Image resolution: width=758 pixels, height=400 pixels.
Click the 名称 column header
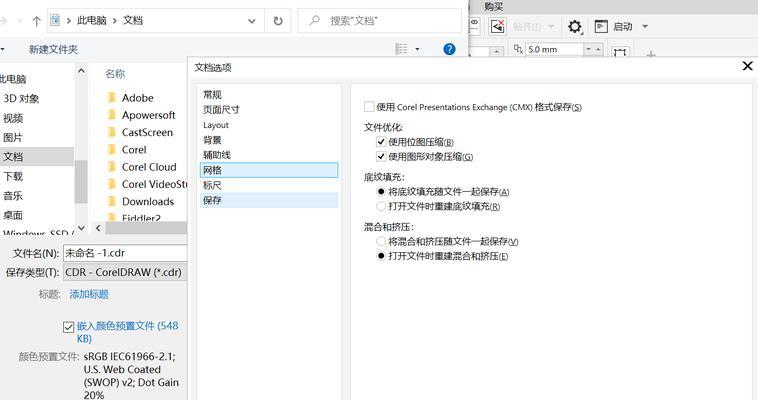tap(115, 74)
